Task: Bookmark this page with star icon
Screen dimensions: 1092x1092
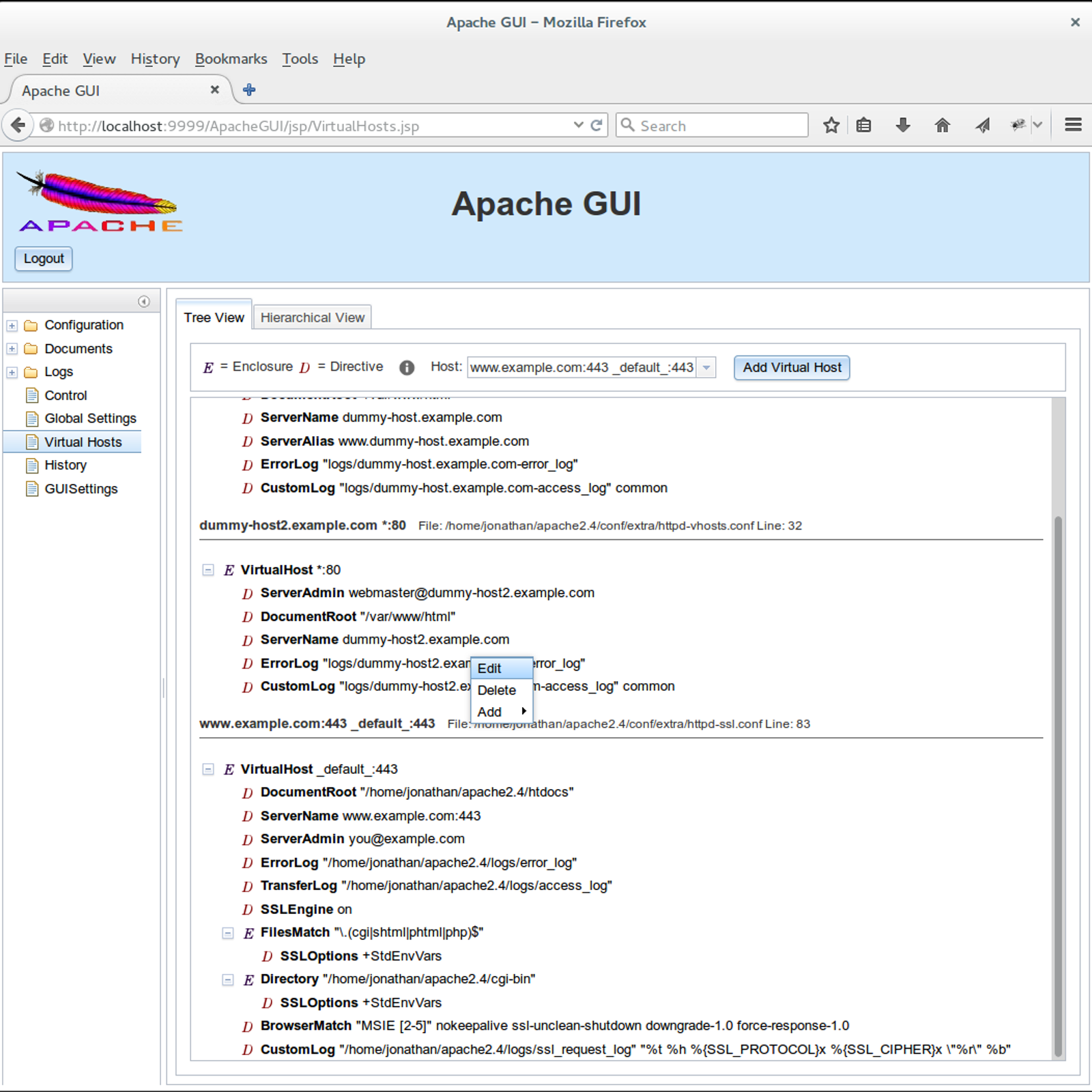Action: (831, 126)
